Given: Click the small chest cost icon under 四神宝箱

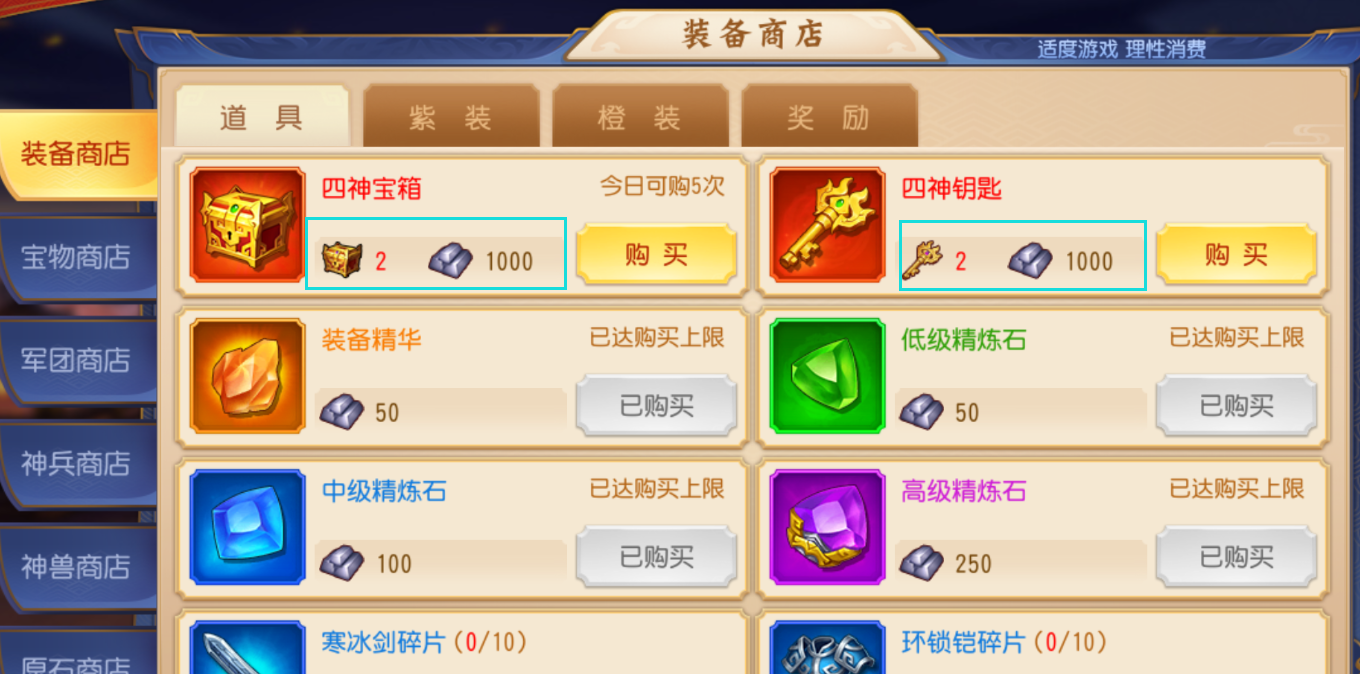Looking at the screenshot, I should (341, 261).
